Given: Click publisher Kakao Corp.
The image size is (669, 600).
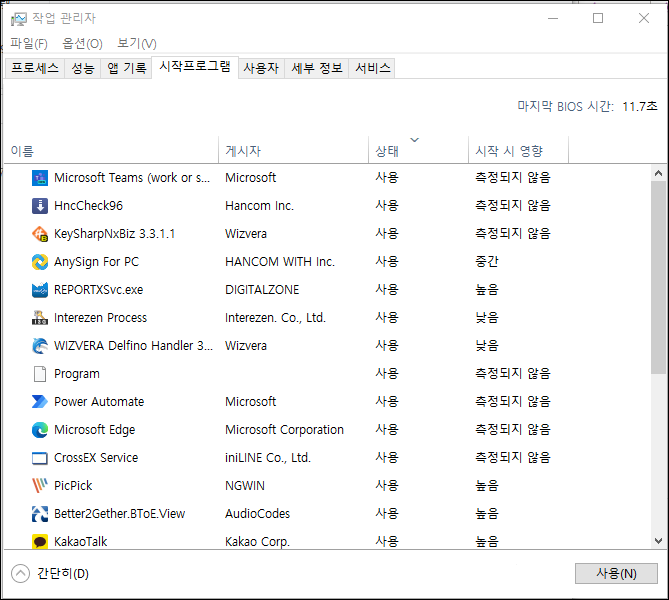Looking at the screenshot, I should click(x=257, y=542).
